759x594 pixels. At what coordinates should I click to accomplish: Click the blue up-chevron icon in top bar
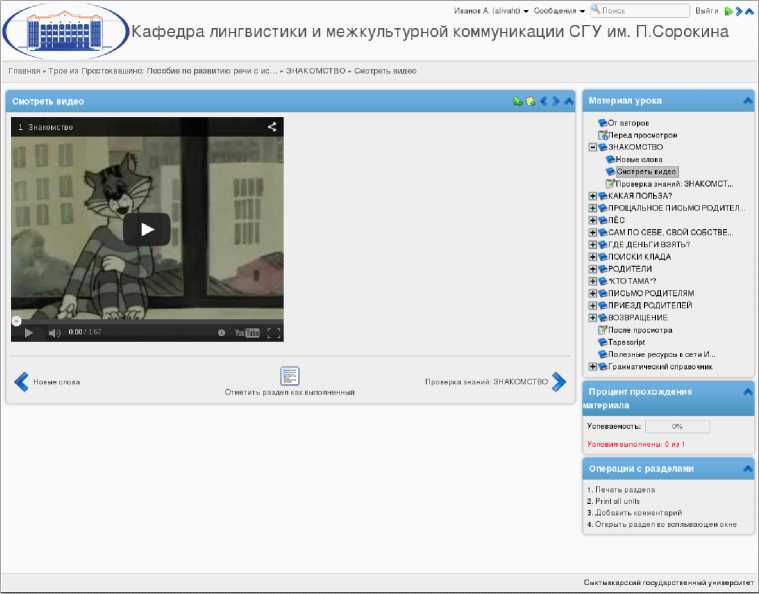749,11
